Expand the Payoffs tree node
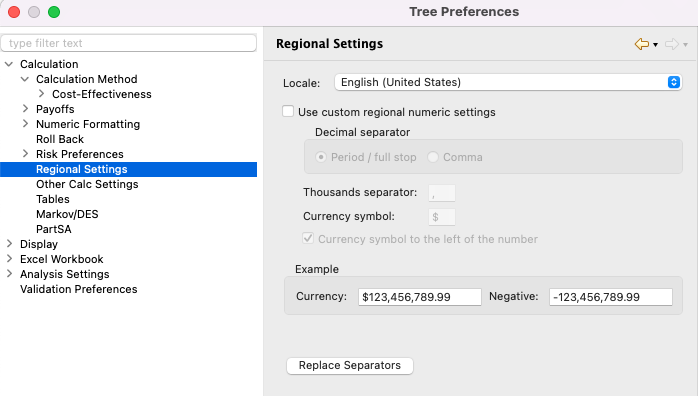The width and height of the screenshot is (698, 396). point(25,109)
